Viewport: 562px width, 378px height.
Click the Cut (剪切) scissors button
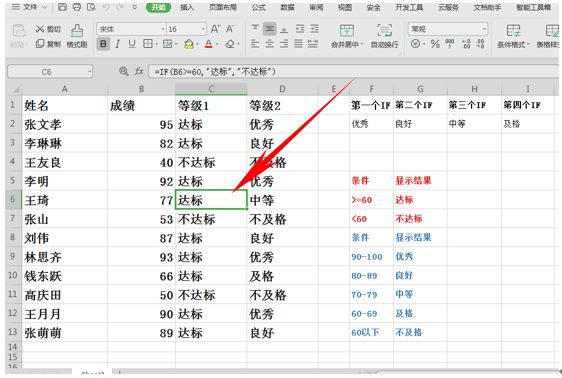tap(48, 29)
